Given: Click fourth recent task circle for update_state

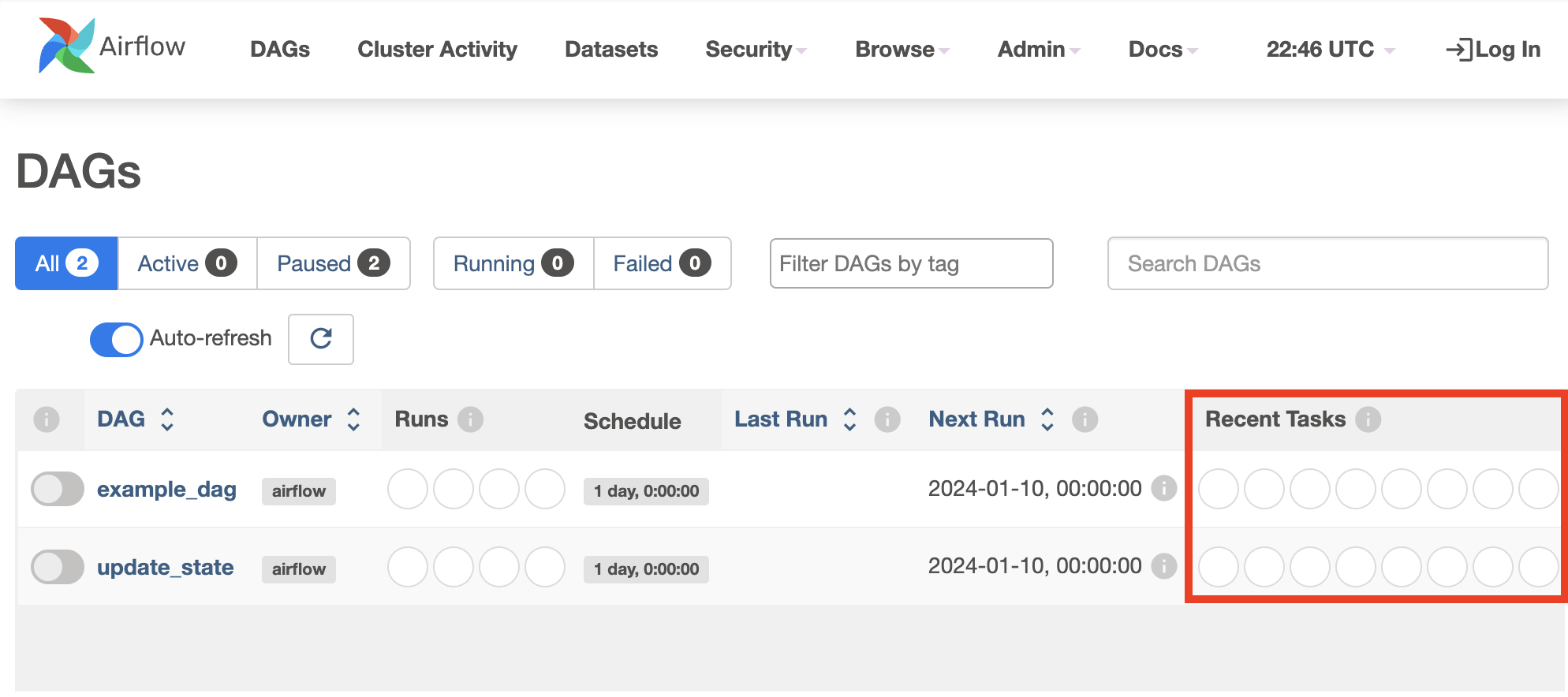Looking at the screenshot, I should 1356,567.
